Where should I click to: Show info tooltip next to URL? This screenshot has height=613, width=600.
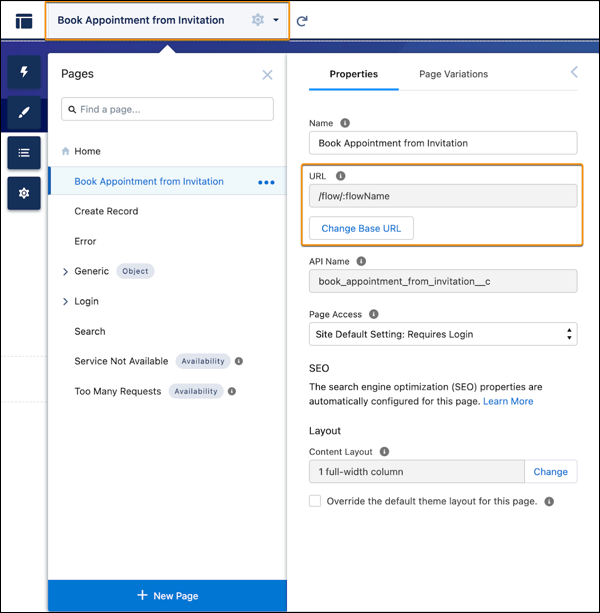[340, 176]
